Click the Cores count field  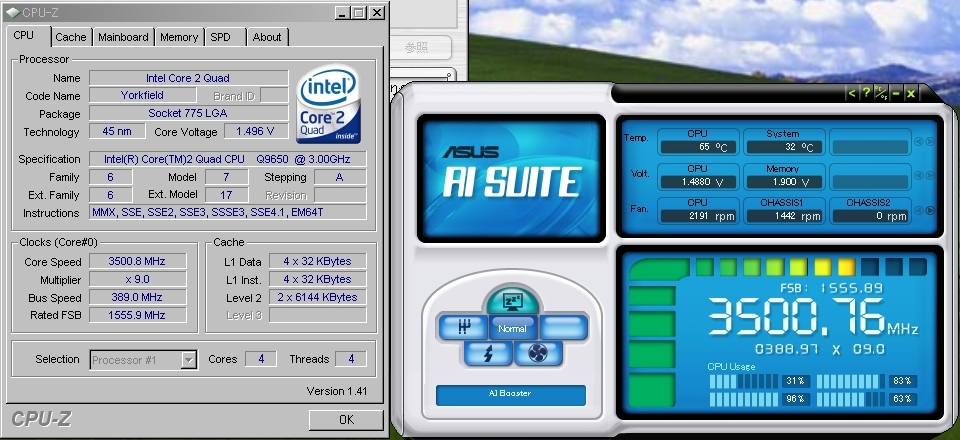coord(261,359)
